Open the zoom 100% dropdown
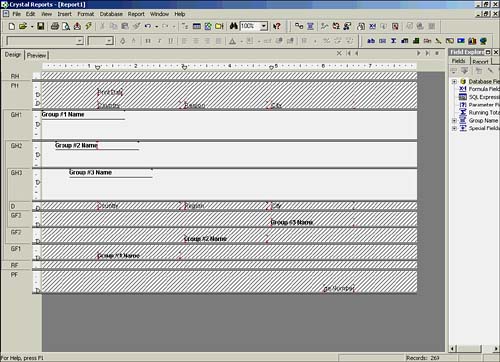 click(x=264, y=26)
